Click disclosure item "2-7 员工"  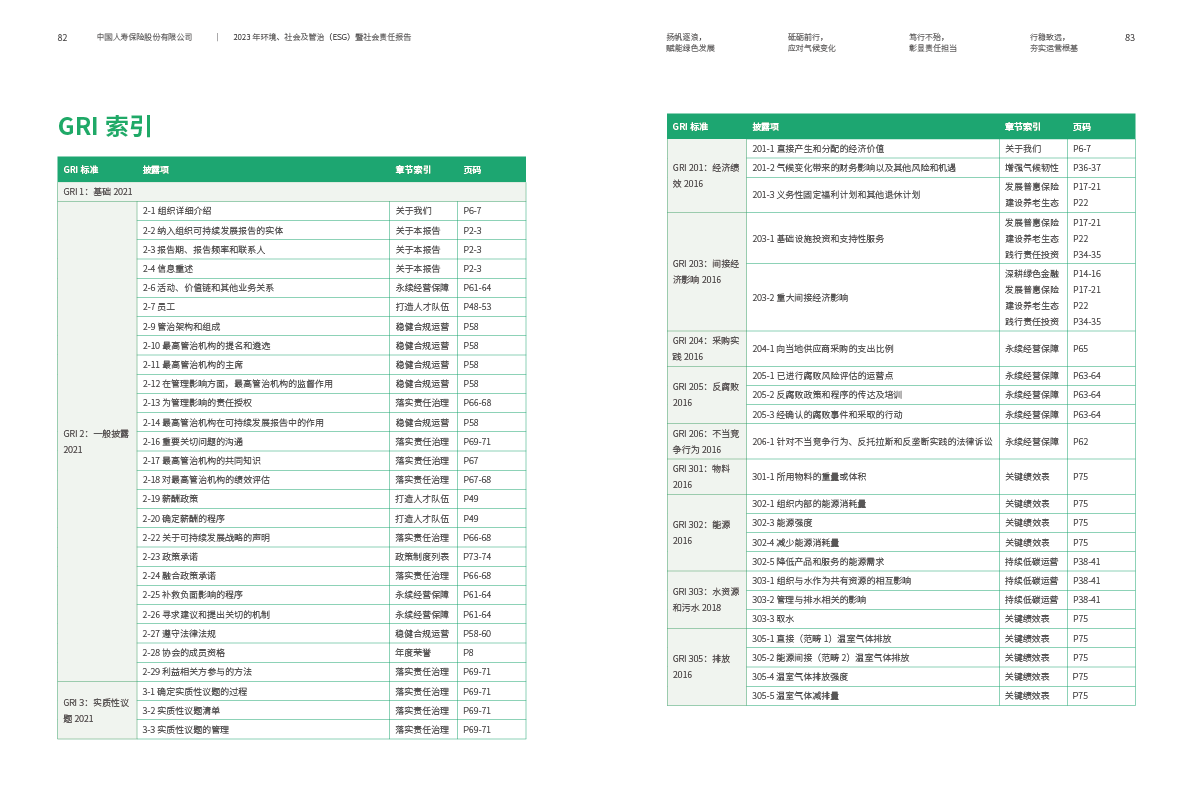[158, 307]
